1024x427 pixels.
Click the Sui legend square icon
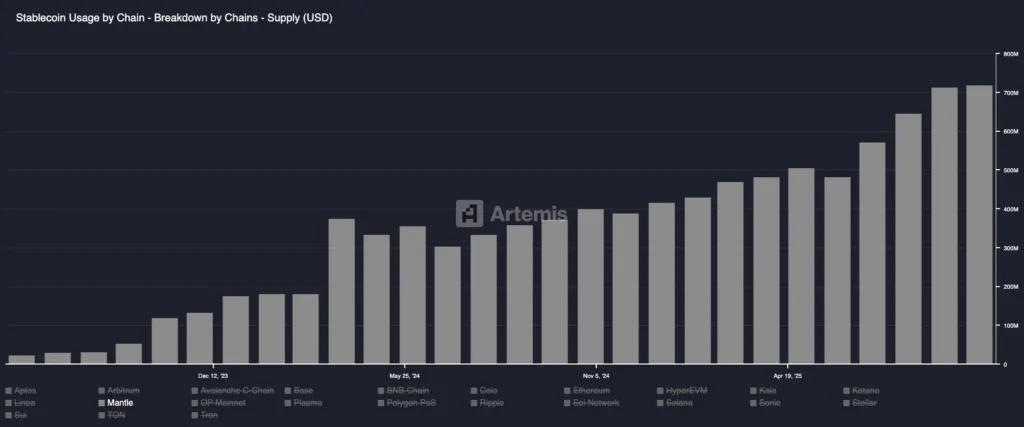[x=8, y=415]
